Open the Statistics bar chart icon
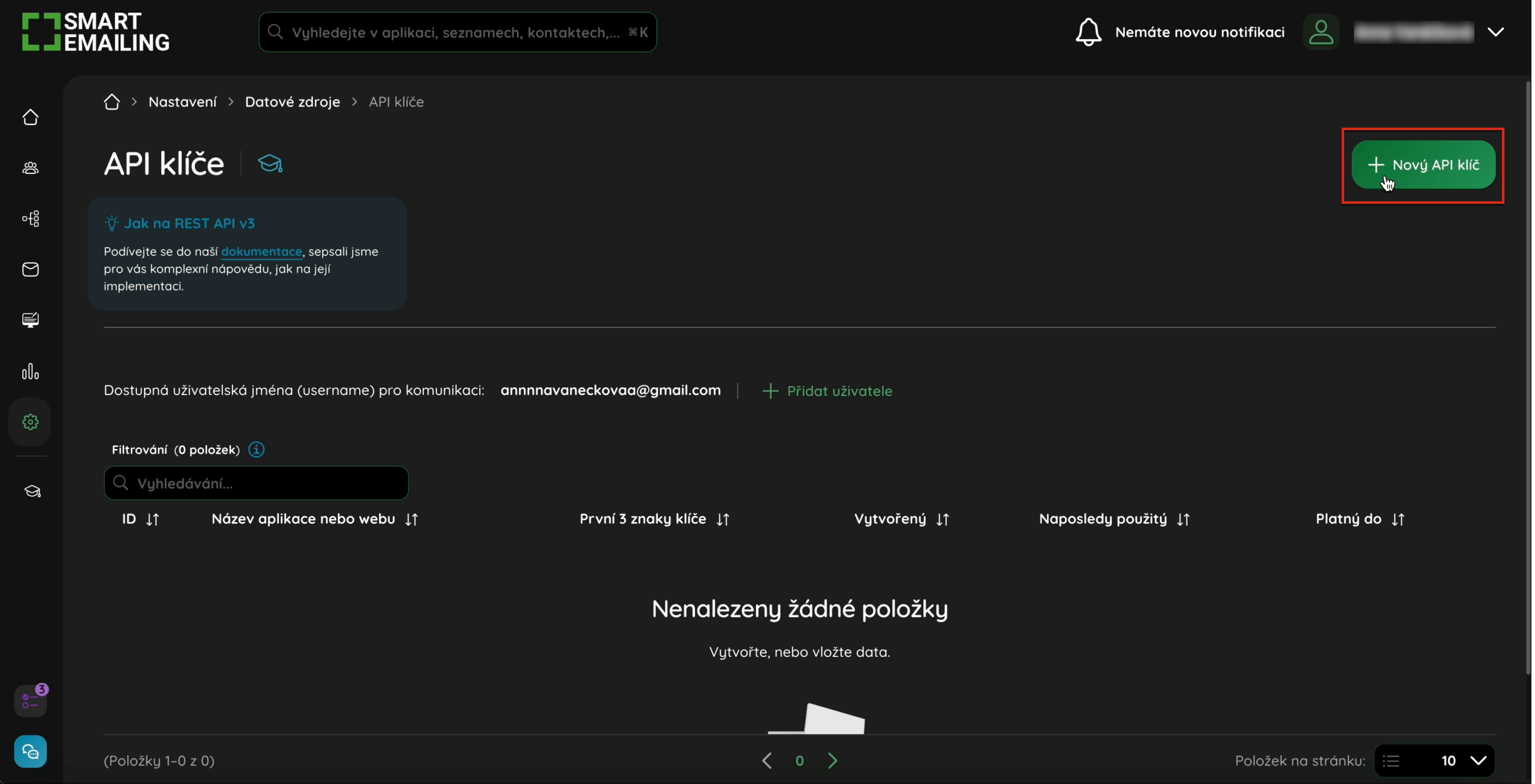Screen dimensions: 1535x784 click(31, 372)
